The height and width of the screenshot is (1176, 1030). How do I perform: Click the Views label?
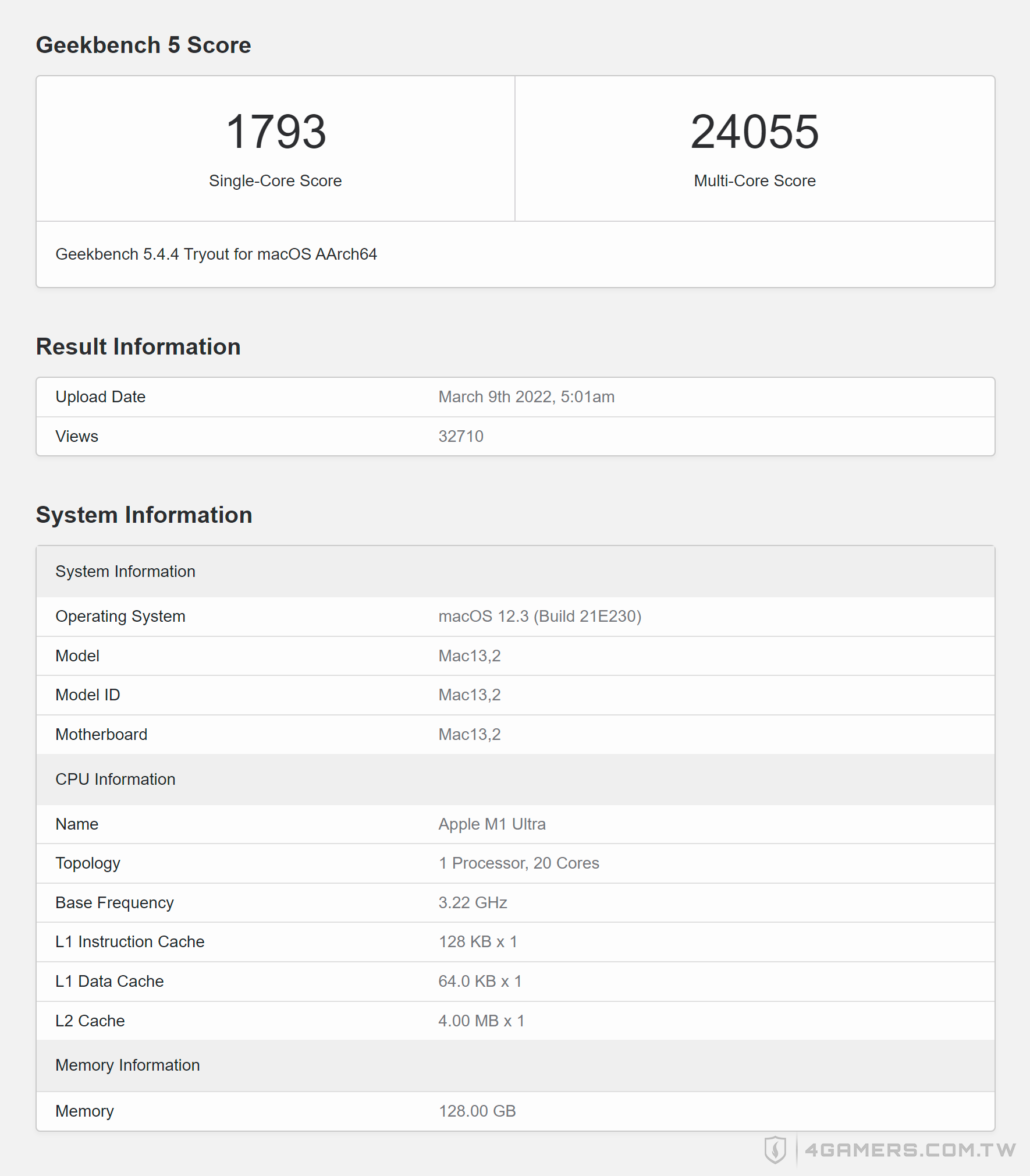pos(77,437)
